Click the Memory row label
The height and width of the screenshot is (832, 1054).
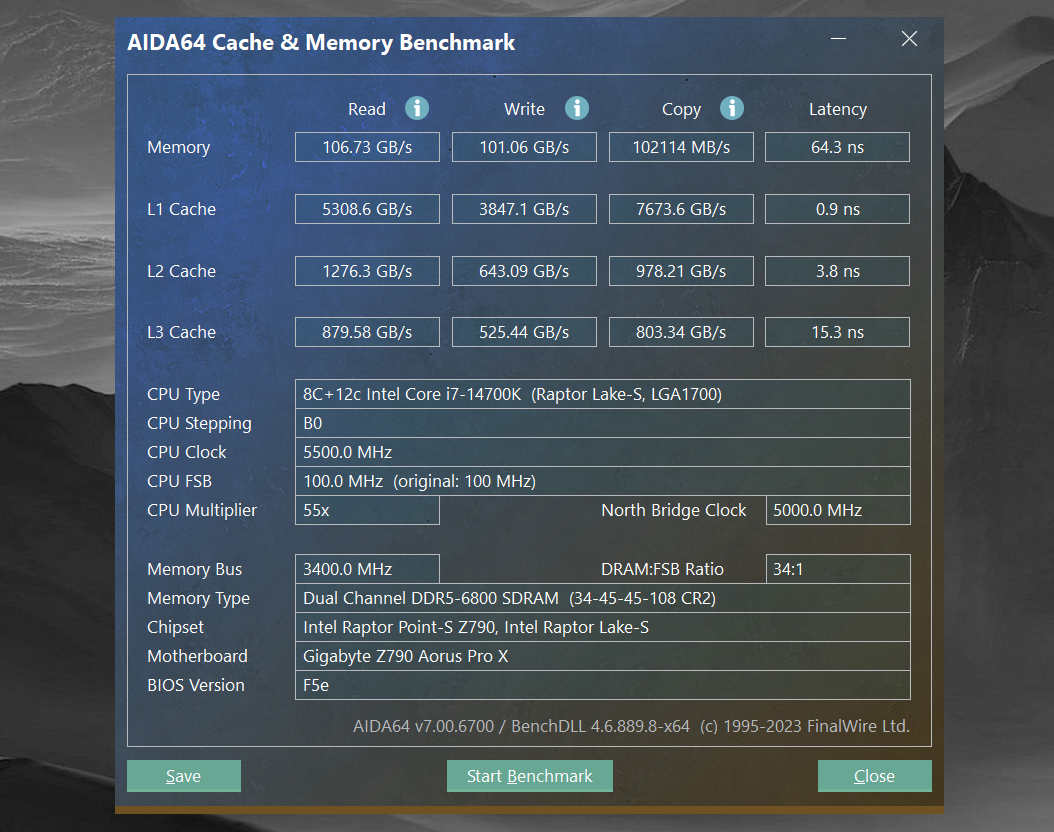179,147
